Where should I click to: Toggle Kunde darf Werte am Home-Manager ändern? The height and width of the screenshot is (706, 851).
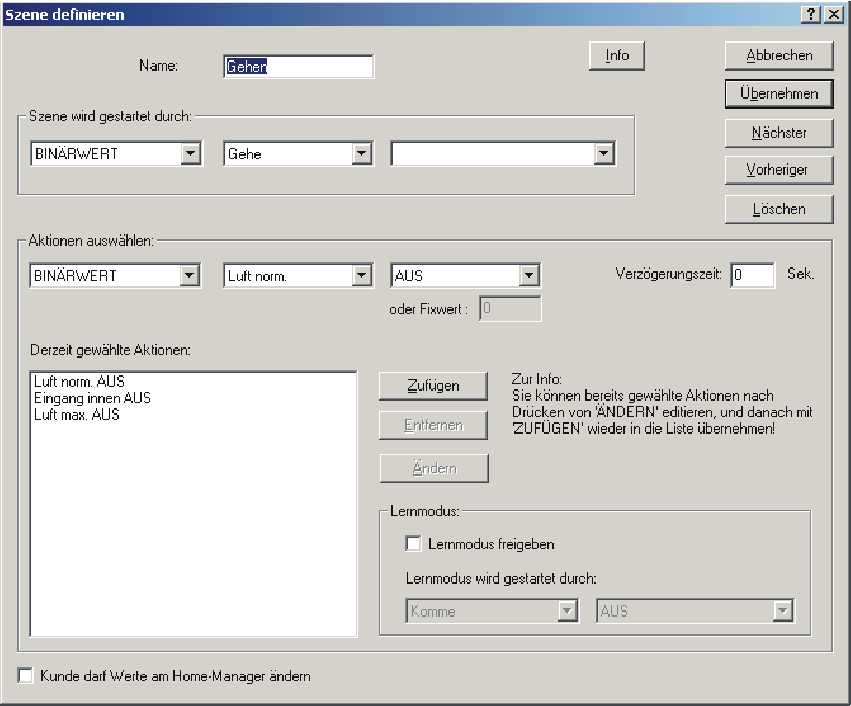25,676
